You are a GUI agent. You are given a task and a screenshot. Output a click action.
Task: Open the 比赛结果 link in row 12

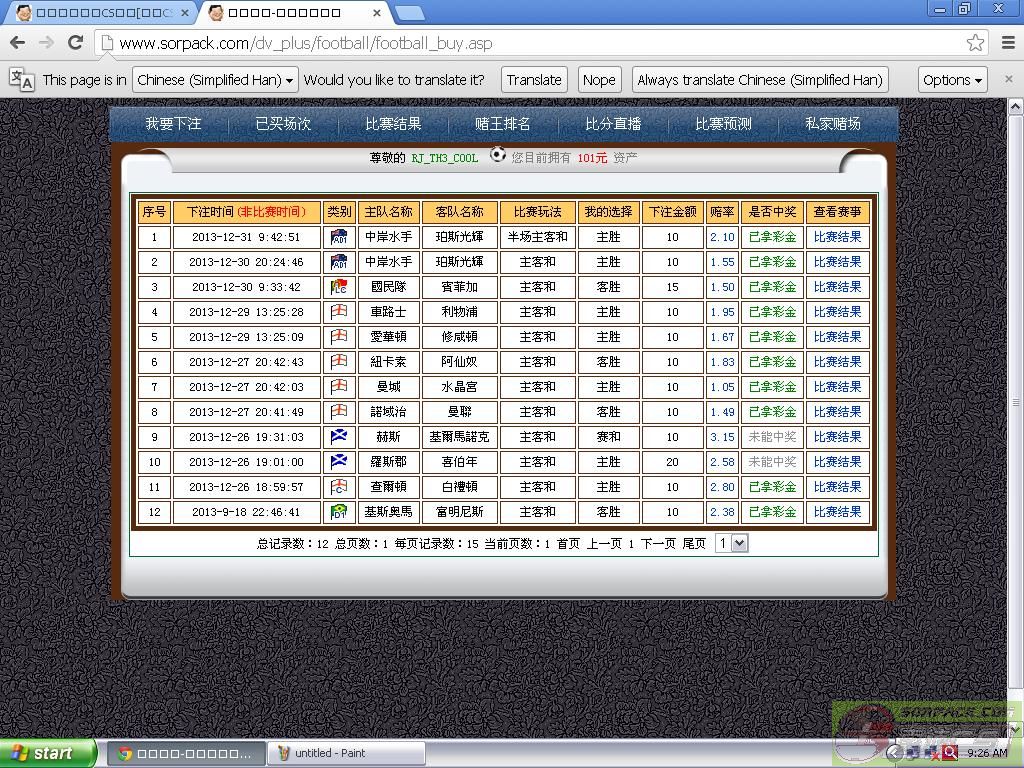pos(837,512)
